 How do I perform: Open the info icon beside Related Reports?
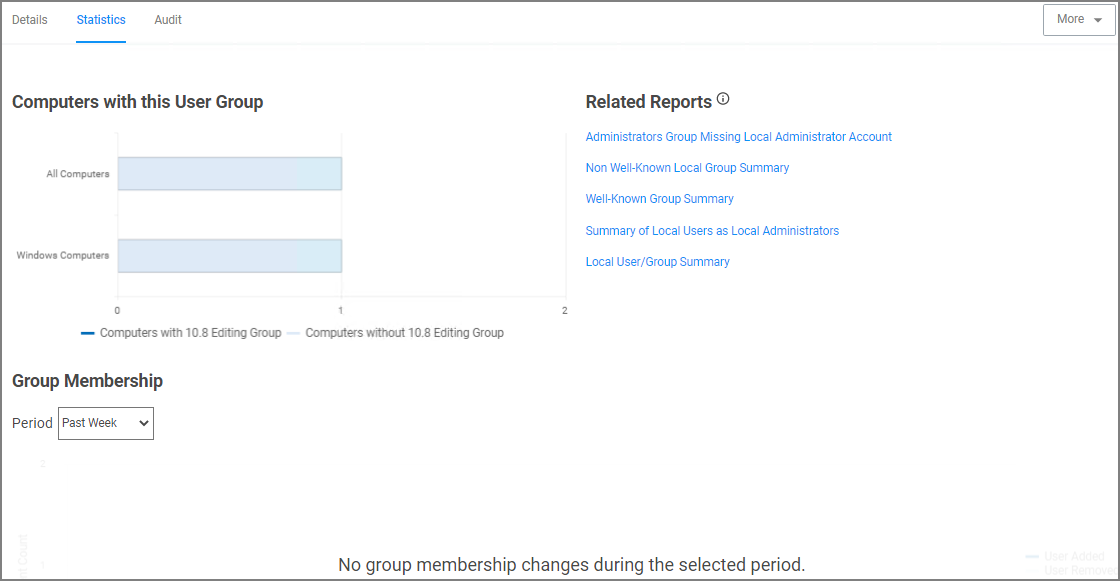click(723, 100)
